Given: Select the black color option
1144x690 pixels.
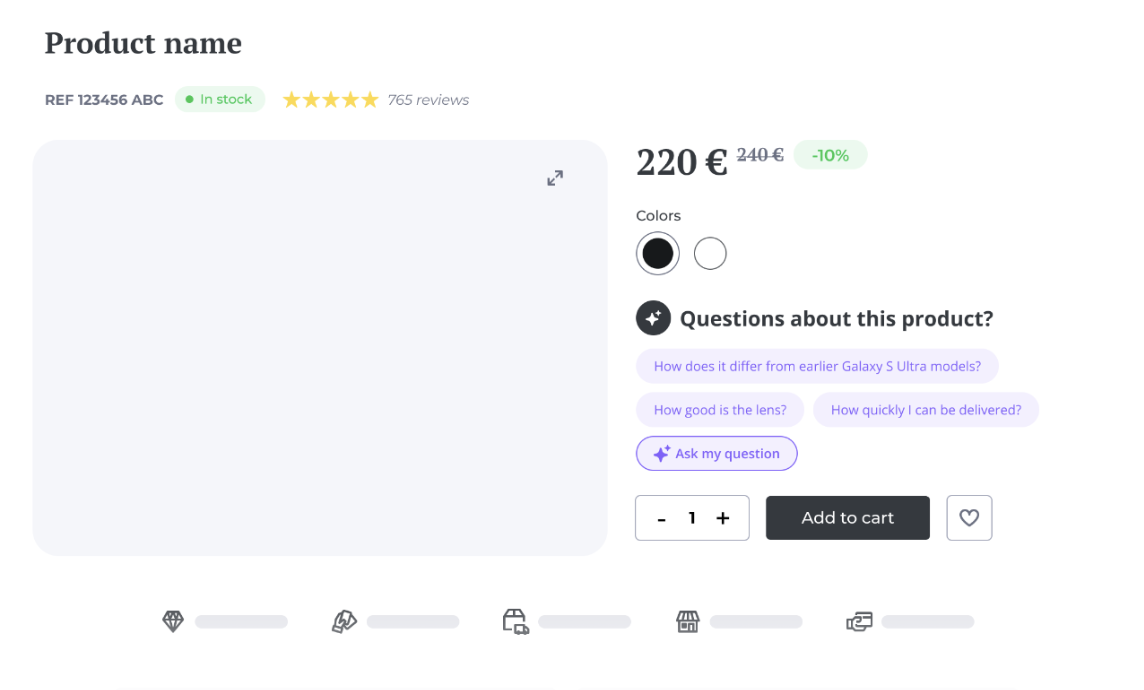Looking at the screenshot, I should [657, 254].
